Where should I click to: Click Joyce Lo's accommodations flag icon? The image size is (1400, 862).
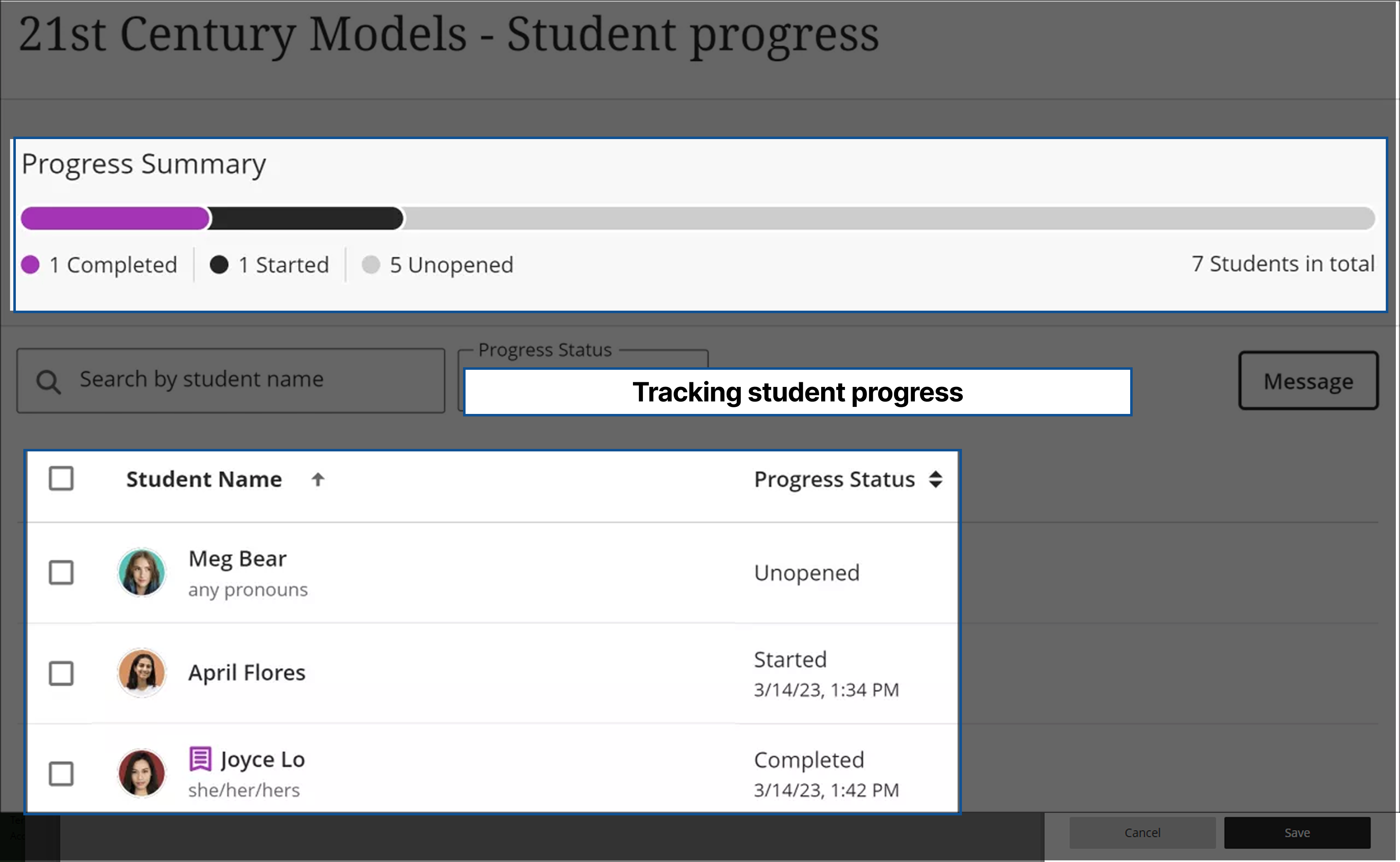click(x=201, y=758)
